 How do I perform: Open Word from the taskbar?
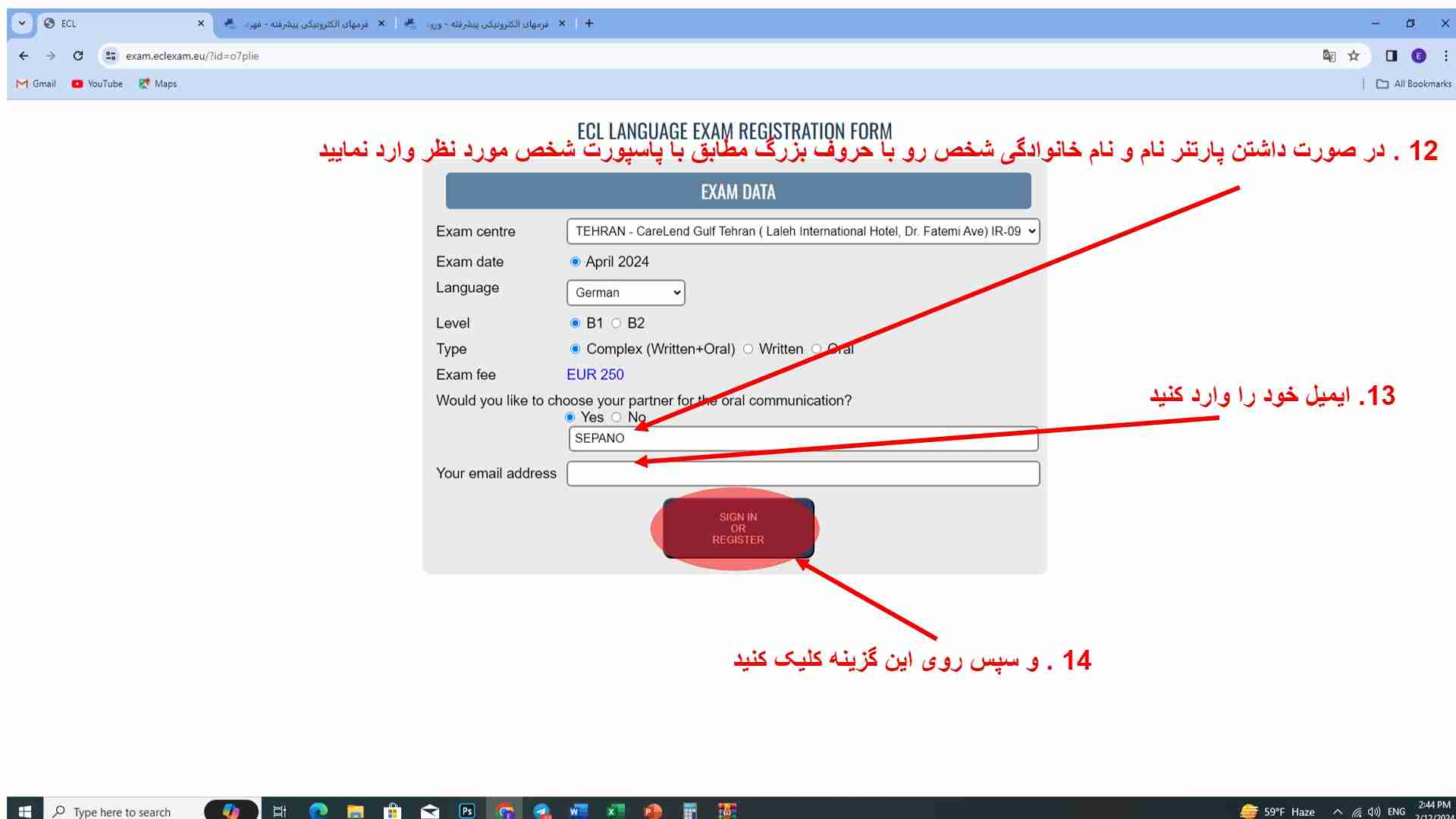pos(579,810)
